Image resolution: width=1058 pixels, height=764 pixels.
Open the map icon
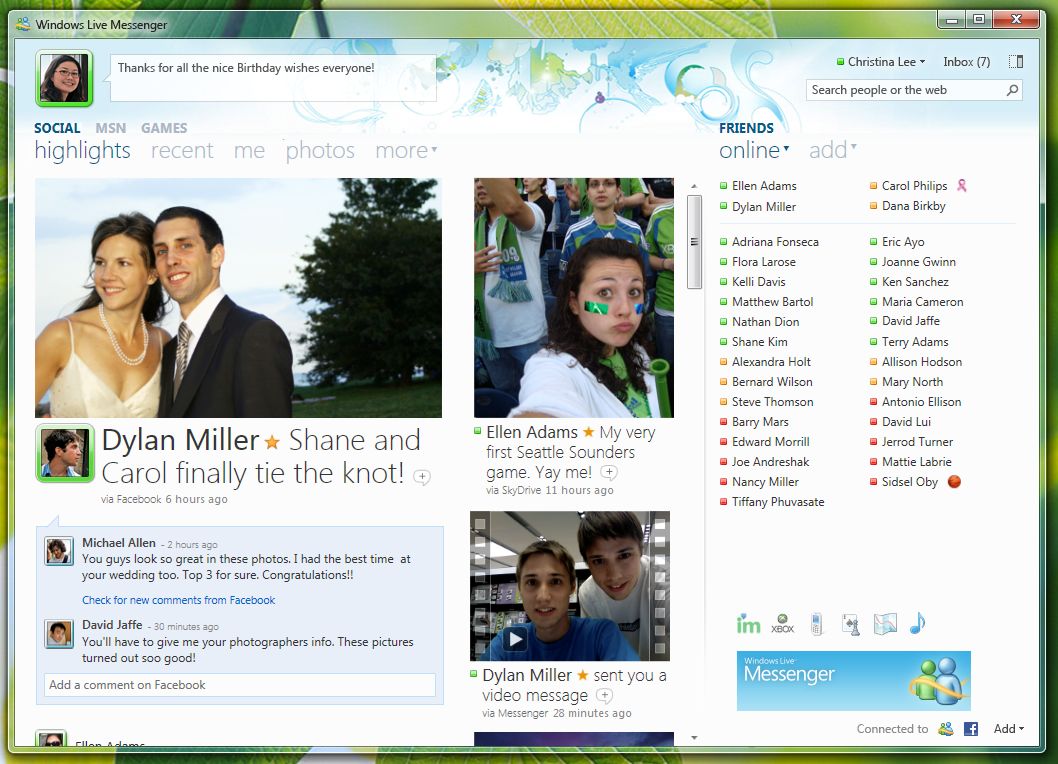[x=884, y=624]
